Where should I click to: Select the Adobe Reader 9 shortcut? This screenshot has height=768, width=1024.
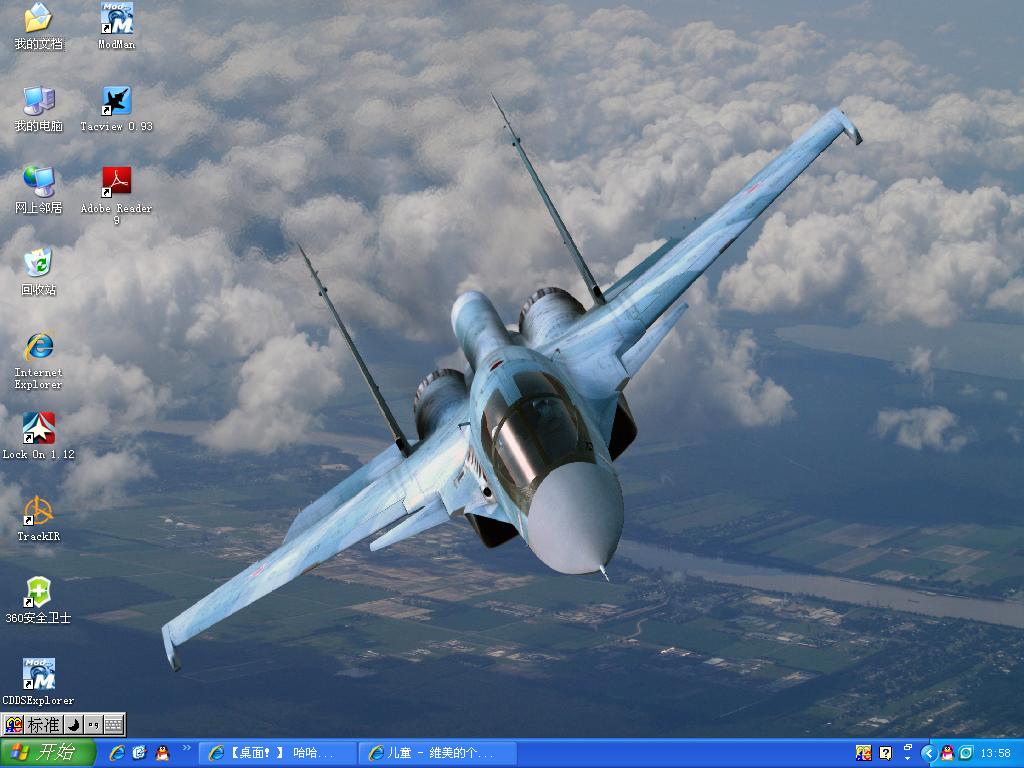(x=117, y=195)
